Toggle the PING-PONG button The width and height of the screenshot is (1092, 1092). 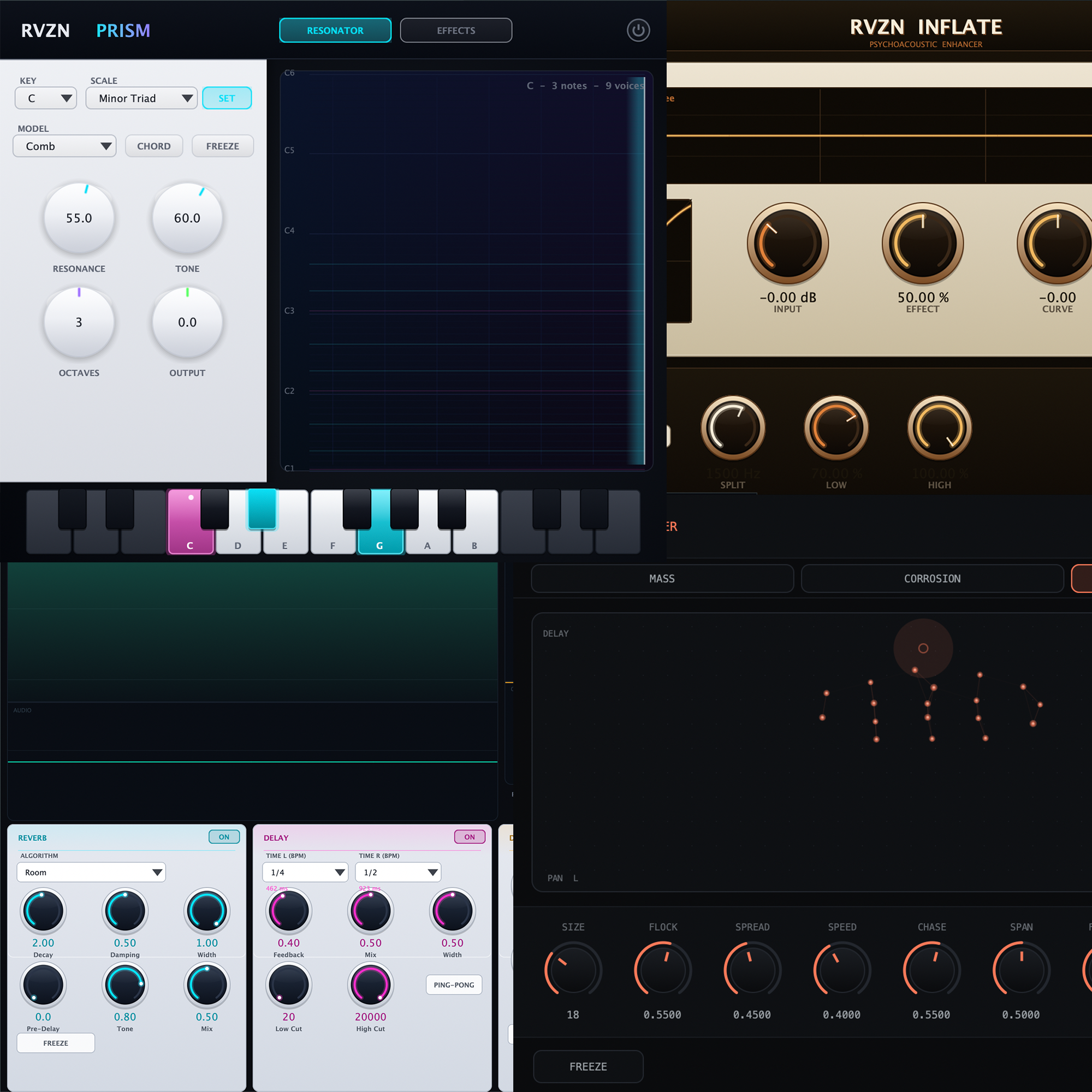pos(454,985)
